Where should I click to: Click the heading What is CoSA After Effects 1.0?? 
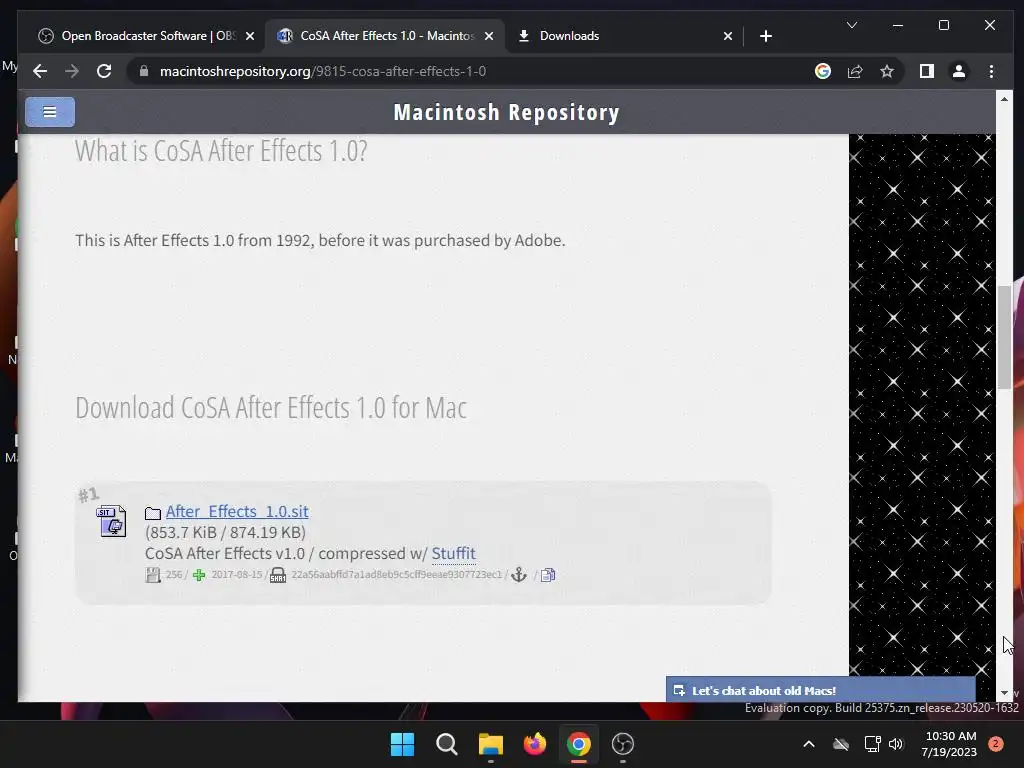click(221, 151)
